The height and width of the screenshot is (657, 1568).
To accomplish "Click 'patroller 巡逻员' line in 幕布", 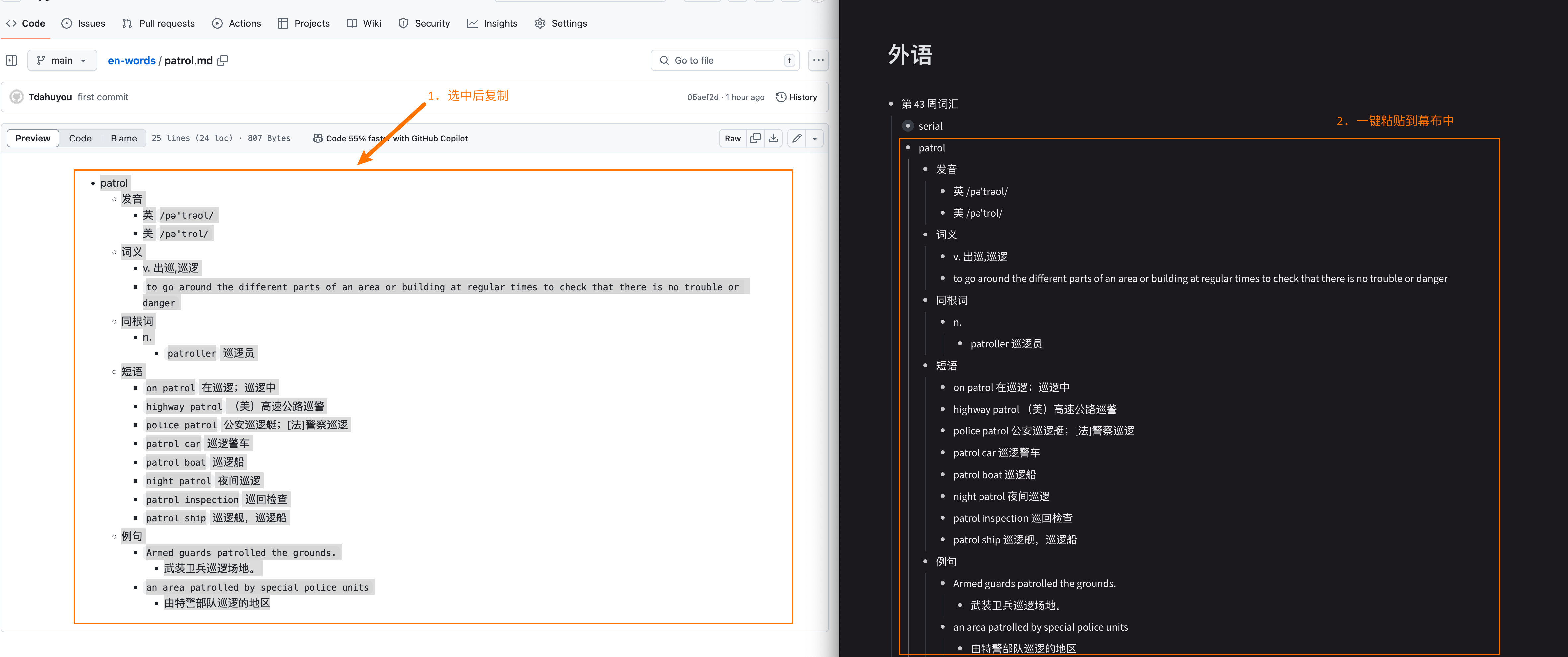I will tap(1006, 344).
